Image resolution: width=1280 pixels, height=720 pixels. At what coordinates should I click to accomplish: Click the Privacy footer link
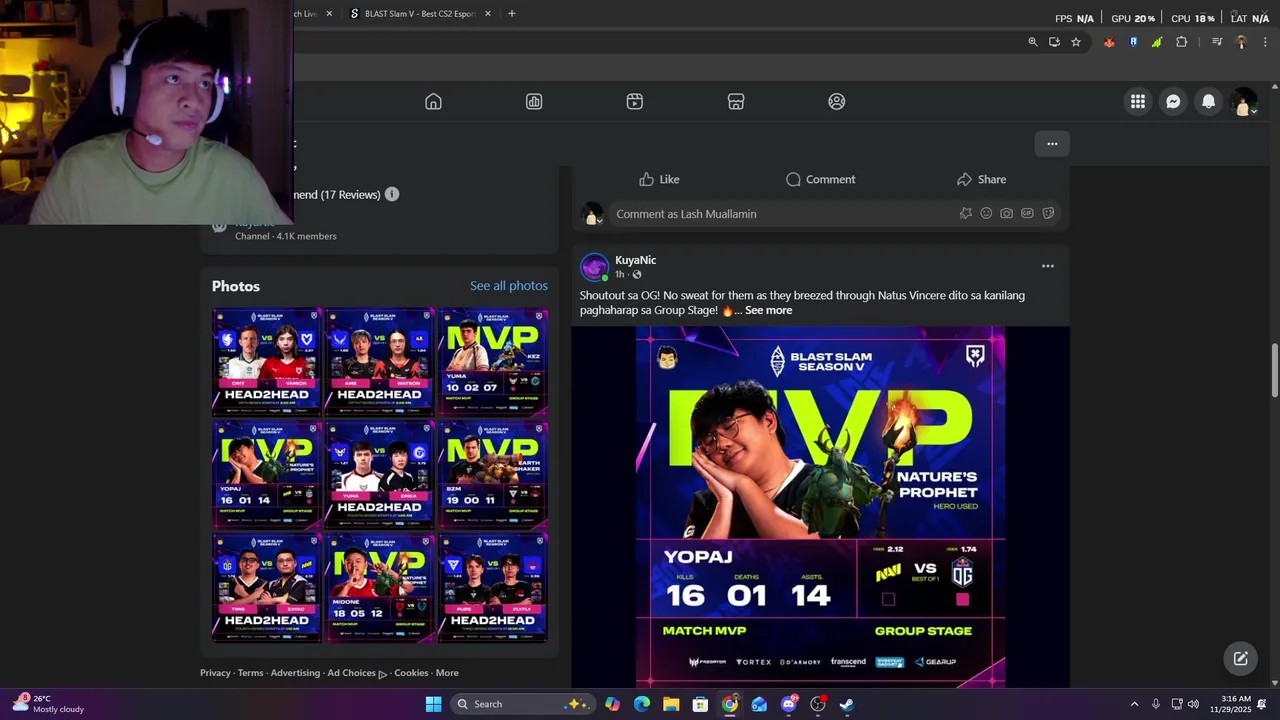click(215, 673)
